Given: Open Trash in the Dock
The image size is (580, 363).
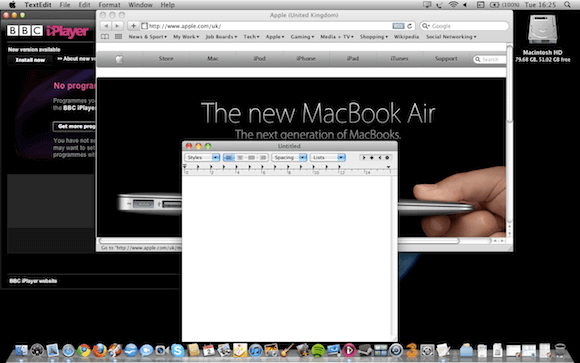Looking at the screenshot, I should coord(560,350).
